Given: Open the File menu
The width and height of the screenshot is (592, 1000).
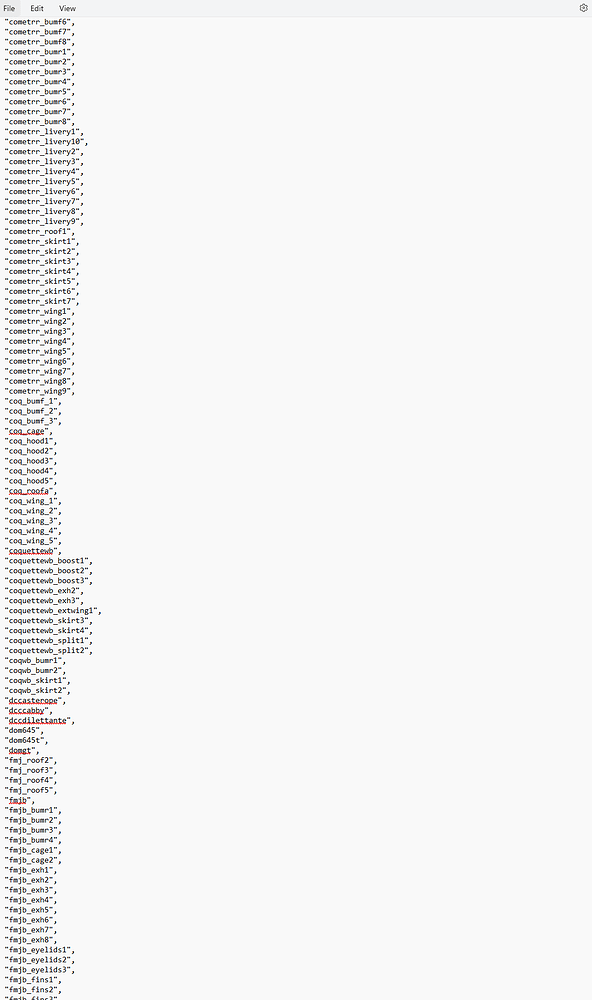Looking at the screenshot, I should [x=9, y=8].
